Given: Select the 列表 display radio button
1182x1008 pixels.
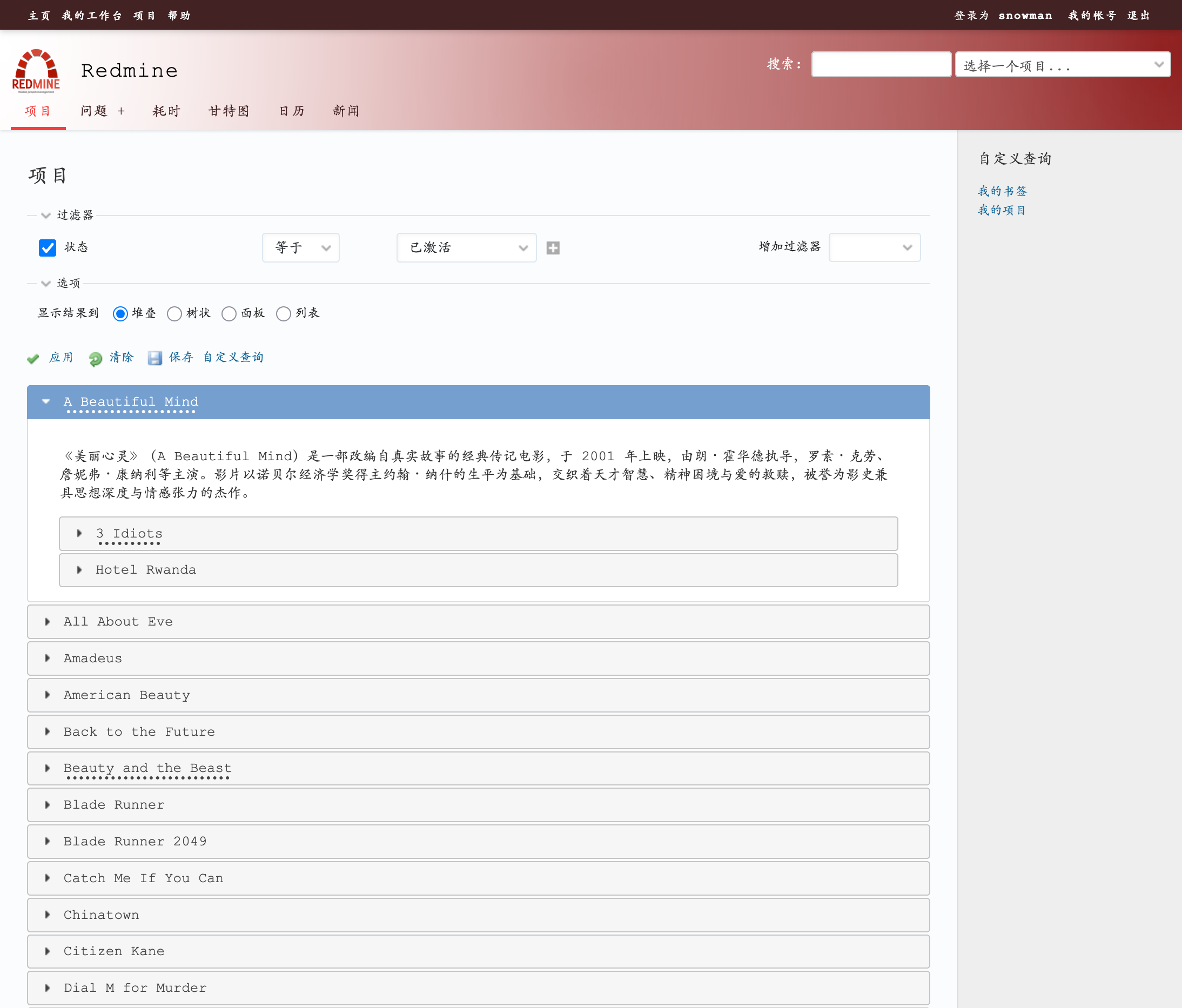Looking at the screenshot, I should tap(284, 314).
